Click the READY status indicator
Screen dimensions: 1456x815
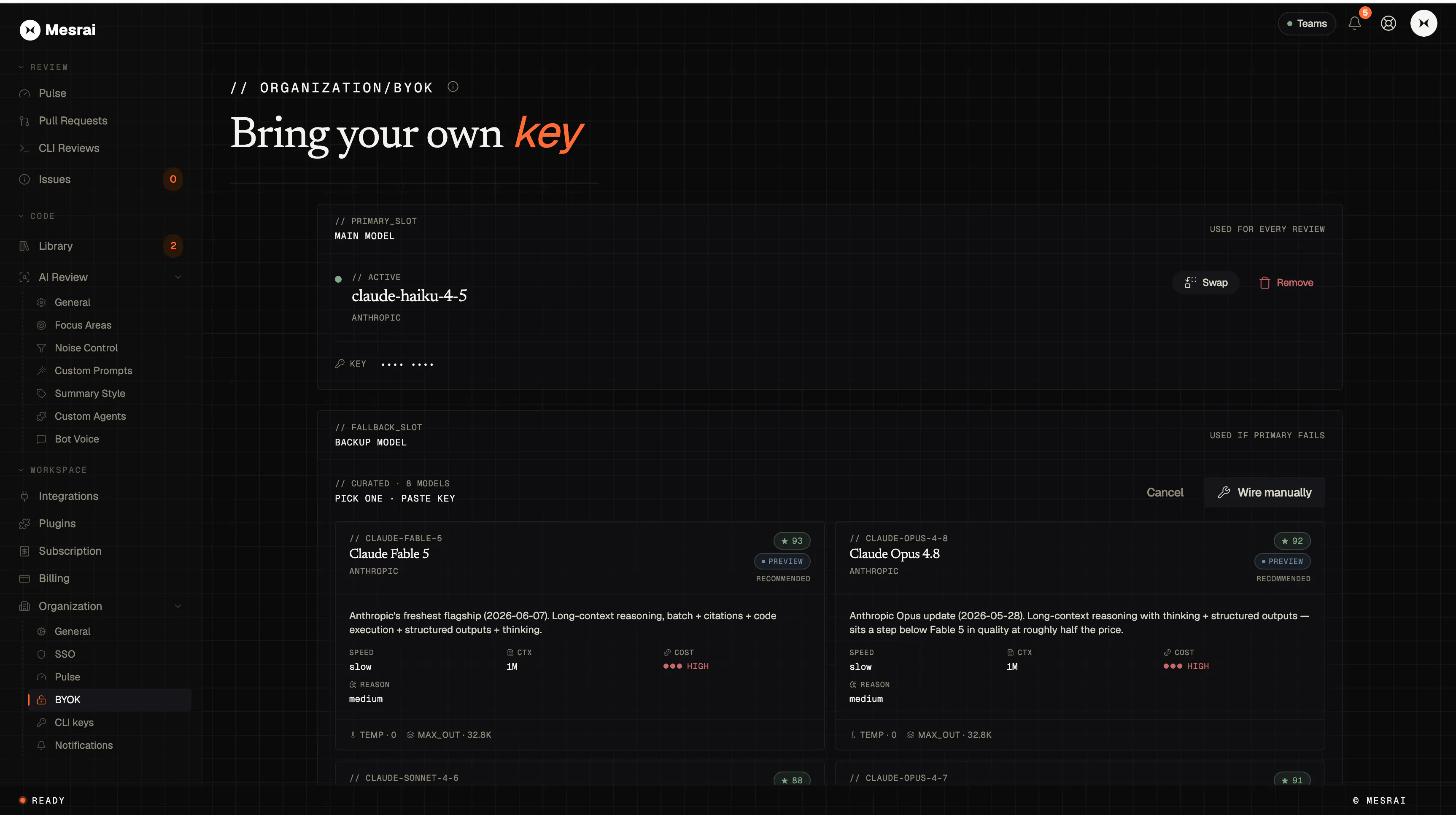[x=43, y=800]
